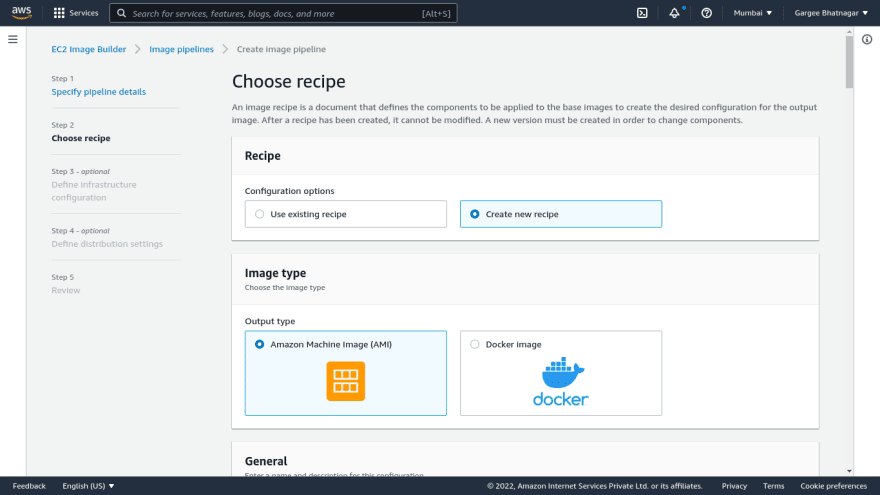Click the Image type section heading

[276, 273]
